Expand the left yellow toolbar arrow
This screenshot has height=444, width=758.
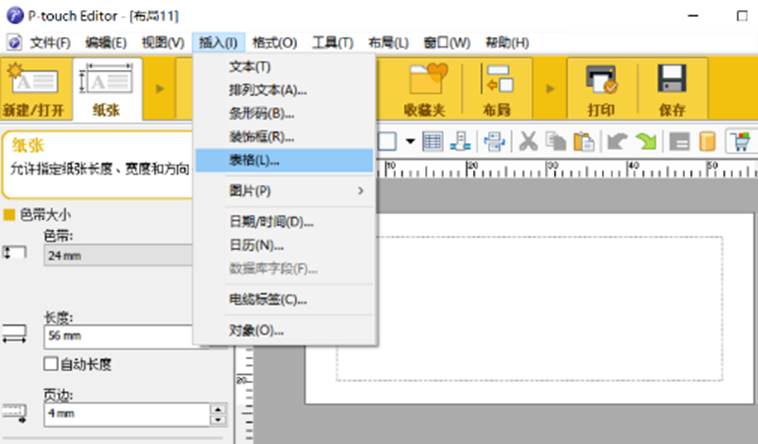160,89
